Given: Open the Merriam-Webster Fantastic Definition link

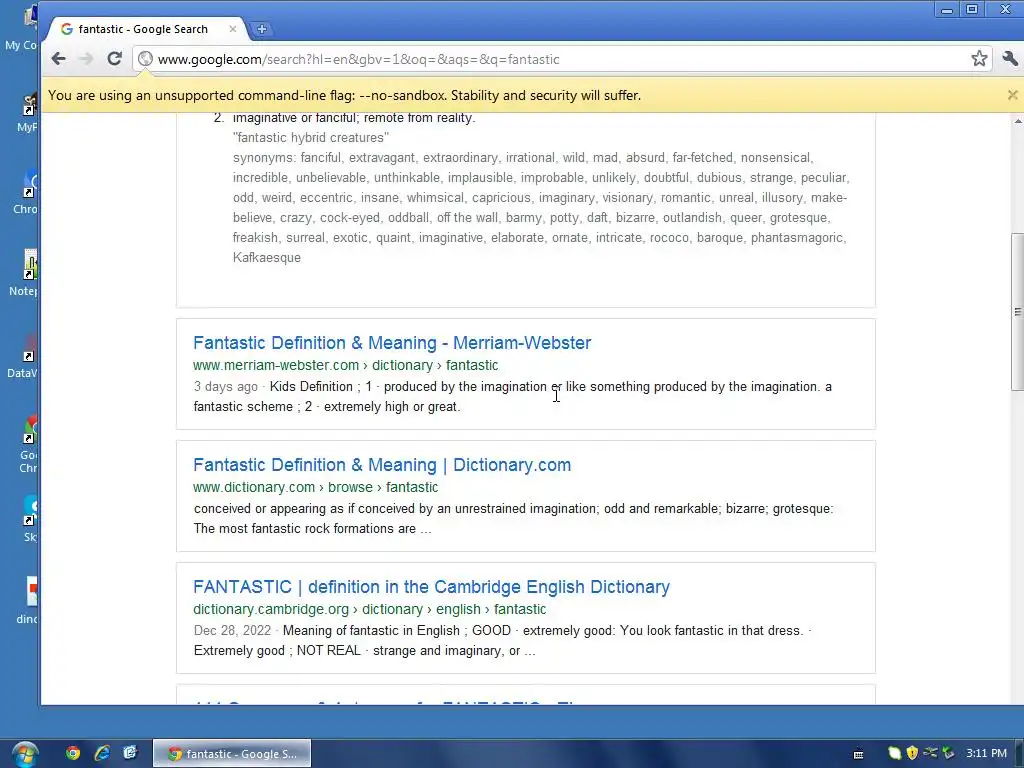Looking at the screenshot, I should coord(392,343).
